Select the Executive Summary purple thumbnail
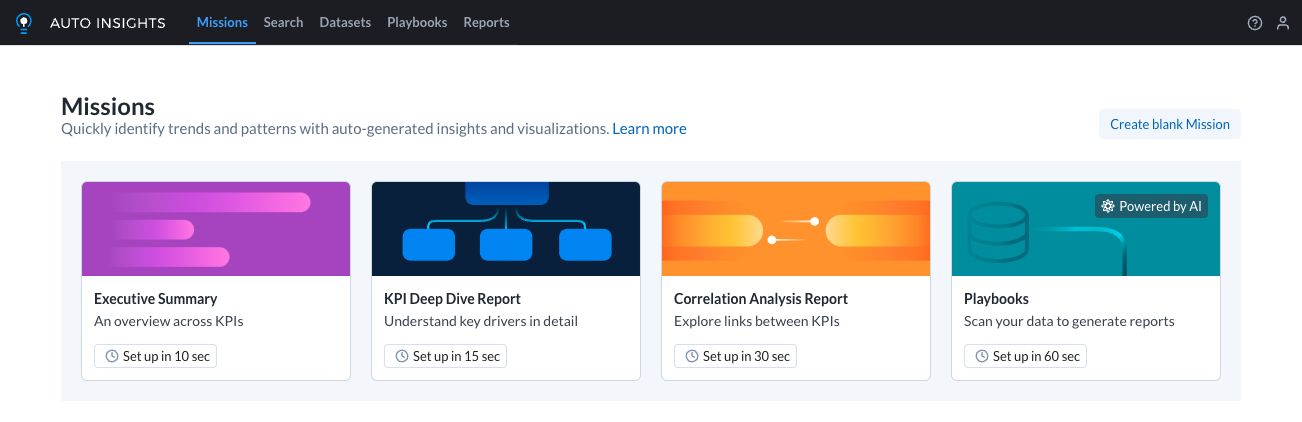 [x=216, y=229]
